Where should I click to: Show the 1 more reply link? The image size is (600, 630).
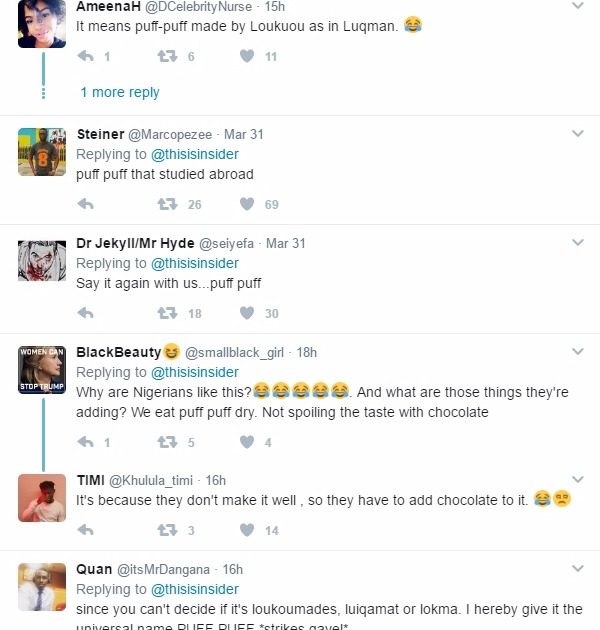pos(120,92)
